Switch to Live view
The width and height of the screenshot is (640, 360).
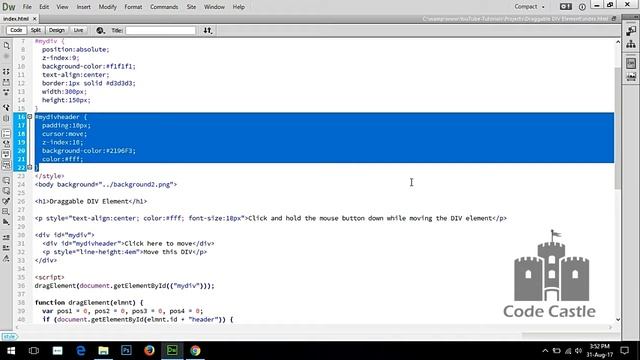[x=78, y=30]
